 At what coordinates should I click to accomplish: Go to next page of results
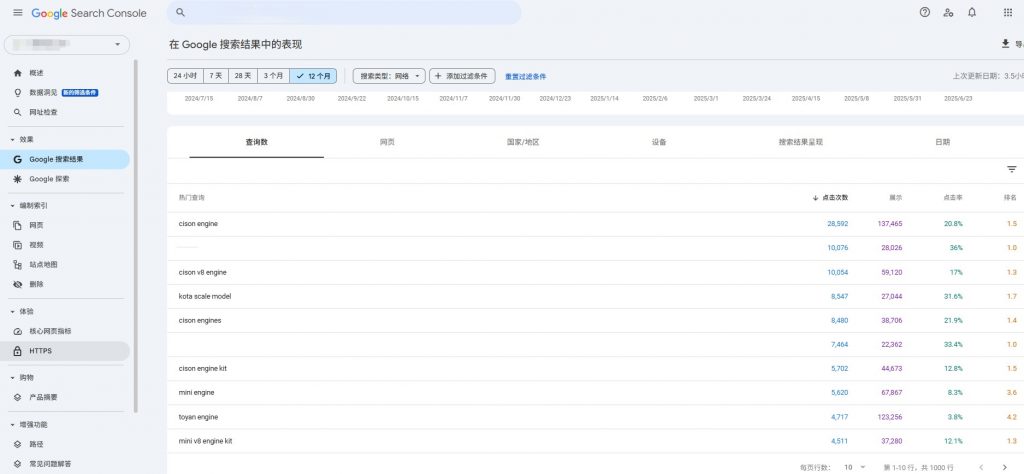pyautogui.click(x=1004, y=467)
